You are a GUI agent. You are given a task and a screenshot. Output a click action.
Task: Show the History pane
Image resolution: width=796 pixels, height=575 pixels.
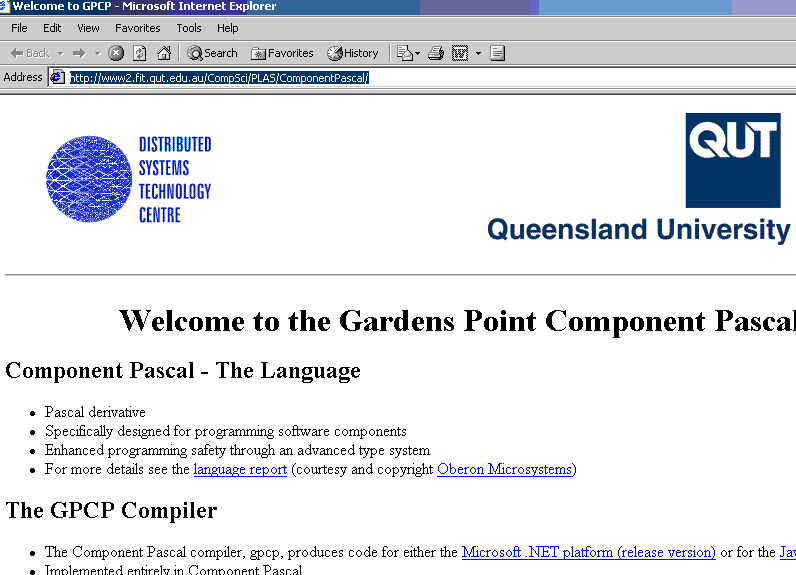coord(353,53)
